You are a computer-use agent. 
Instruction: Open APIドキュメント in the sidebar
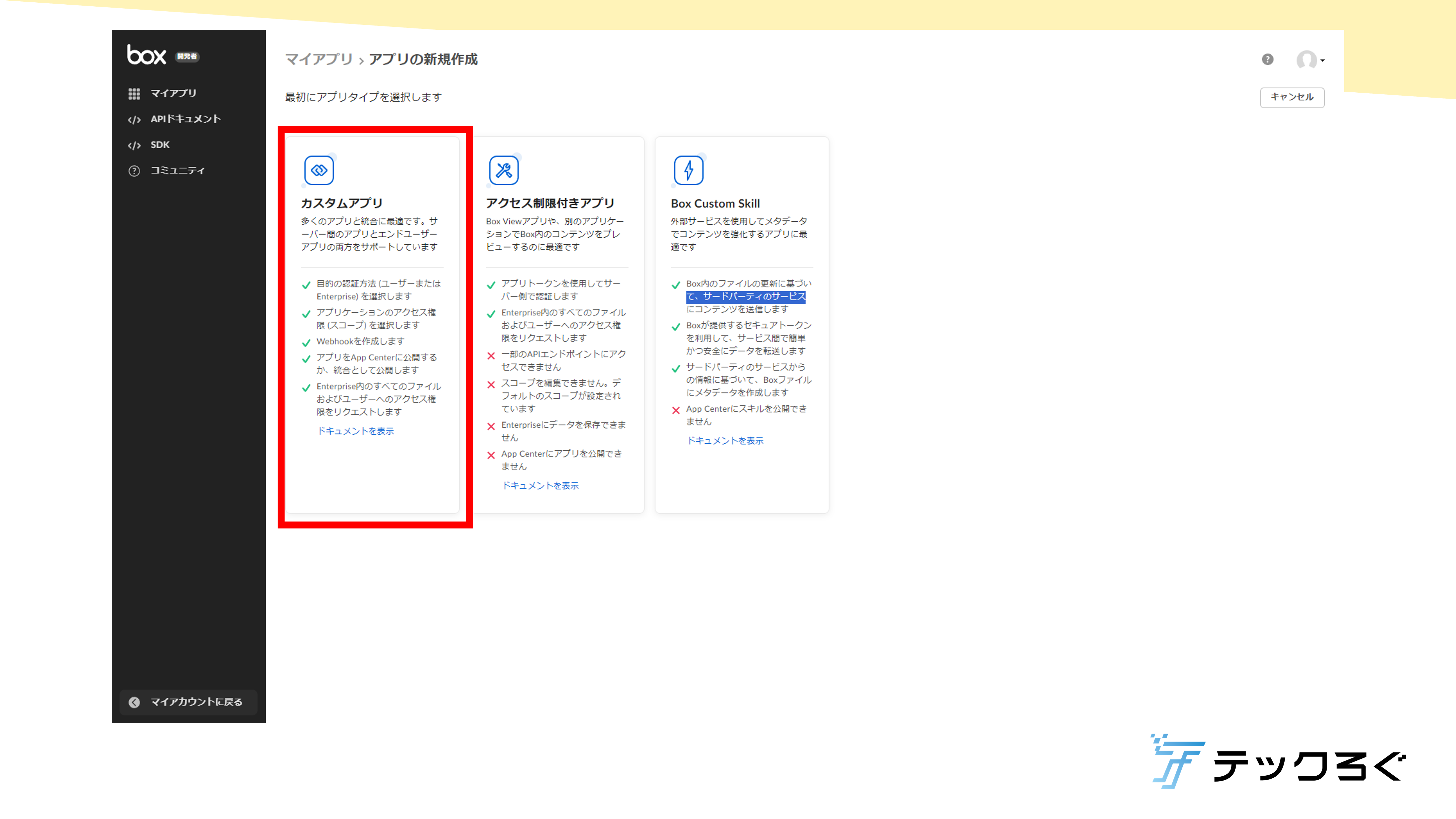point(185,119)
